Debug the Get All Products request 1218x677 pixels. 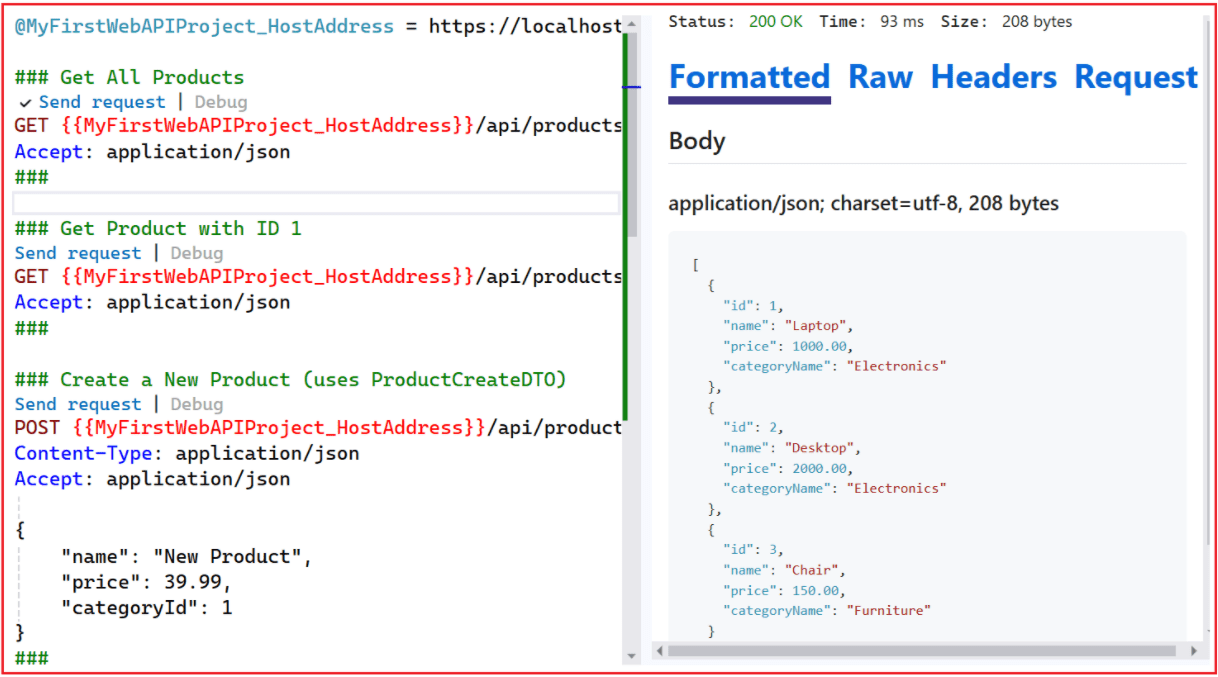[x=220, y=102]
